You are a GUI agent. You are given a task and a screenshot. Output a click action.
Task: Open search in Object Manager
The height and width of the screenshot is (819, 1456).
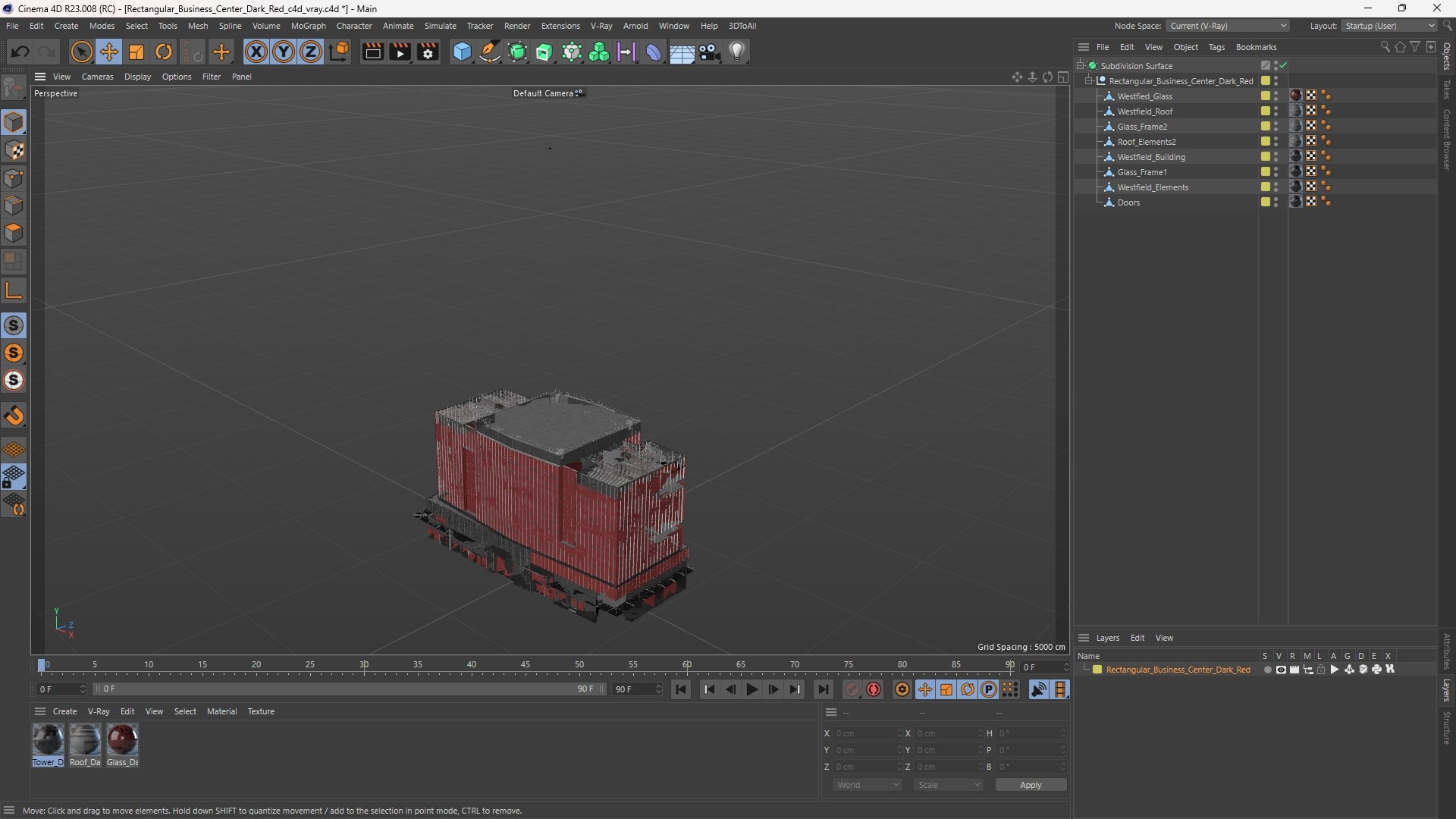click(x=1385, y=47)
